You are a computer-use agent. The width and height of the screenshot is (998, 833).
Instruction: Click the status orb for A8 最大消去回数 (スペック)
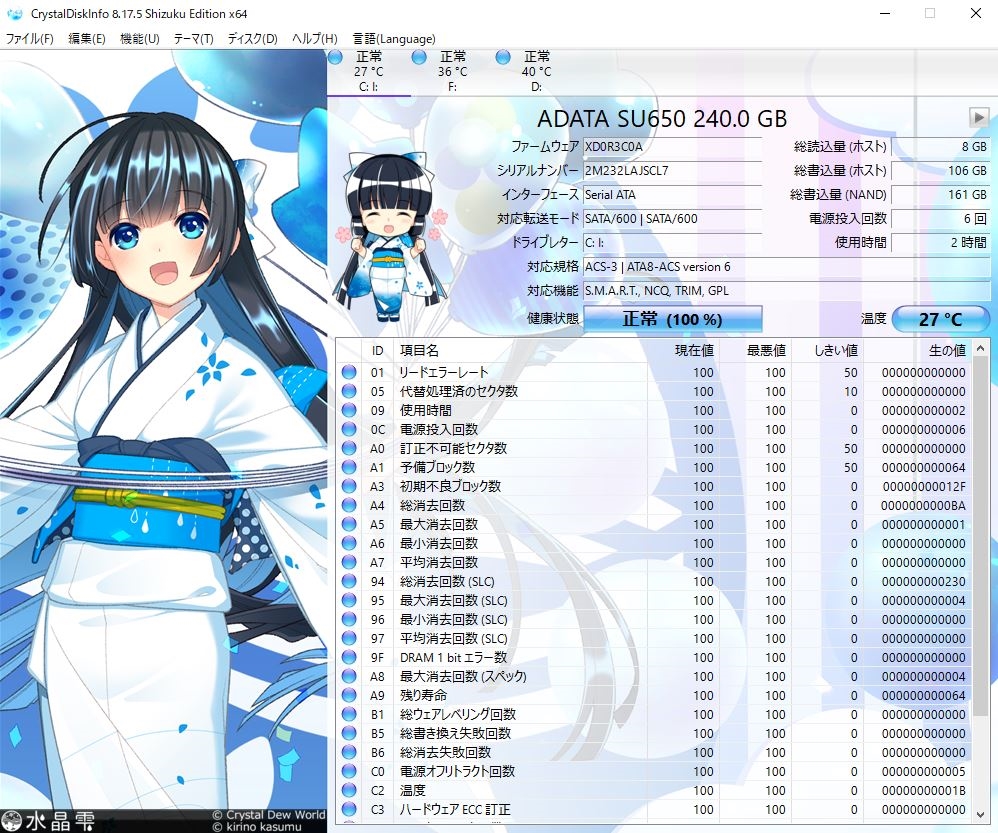(349, 676)
